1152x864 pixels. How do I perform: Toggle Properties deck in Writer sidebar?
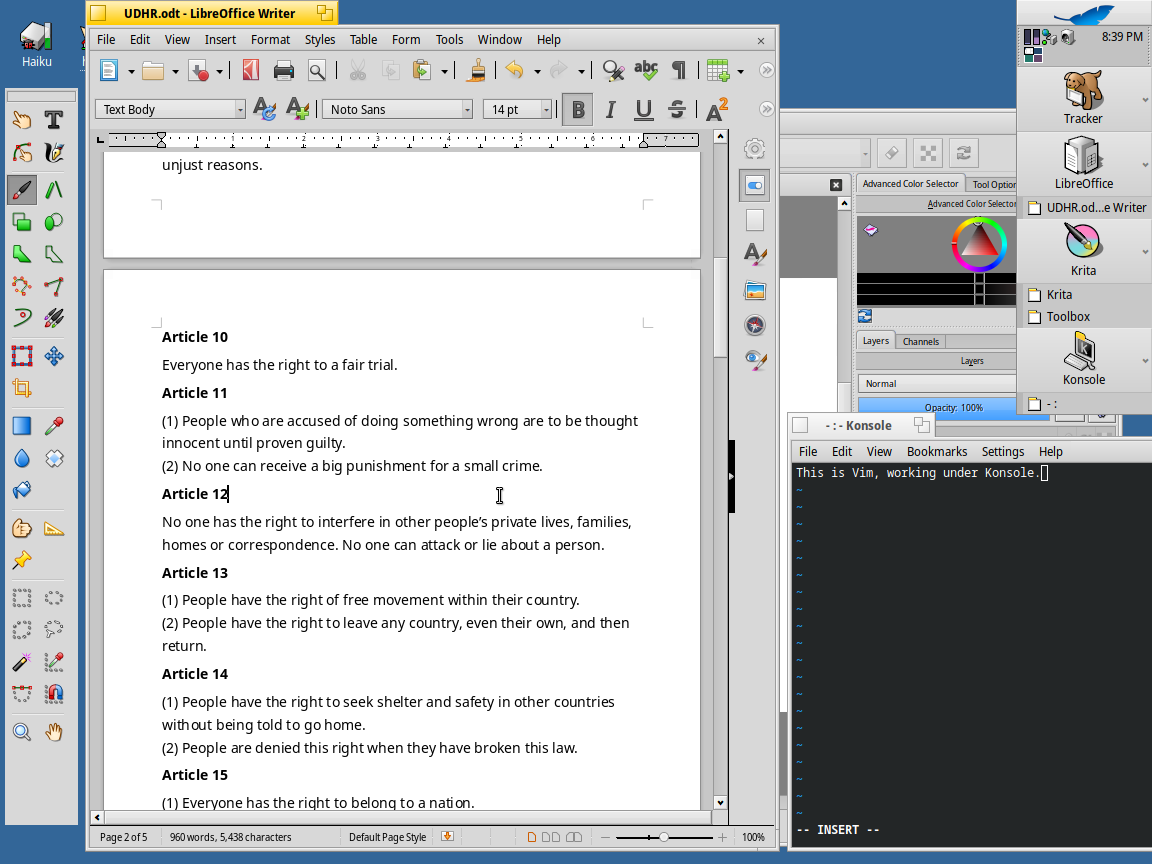(755, 185)
